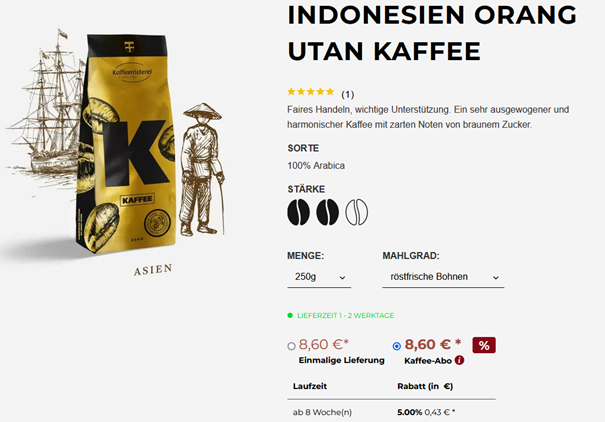Click the first filled coffee bean strength icon
Image resolution: width=605 pixels, height=422 pixels.
point(298,212)
